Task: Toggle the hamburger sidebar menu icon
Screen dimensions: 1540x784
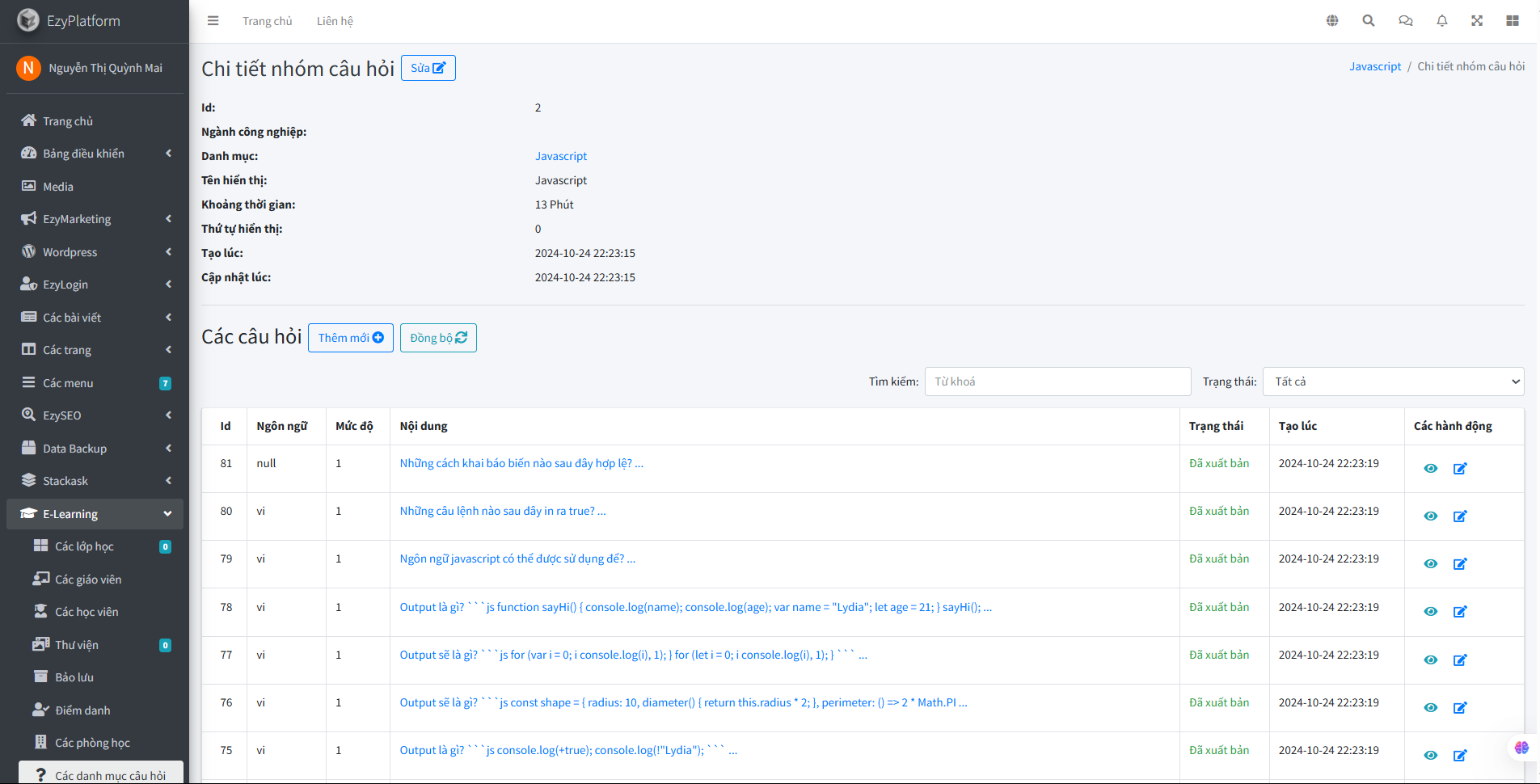Action: coord(213,21)
